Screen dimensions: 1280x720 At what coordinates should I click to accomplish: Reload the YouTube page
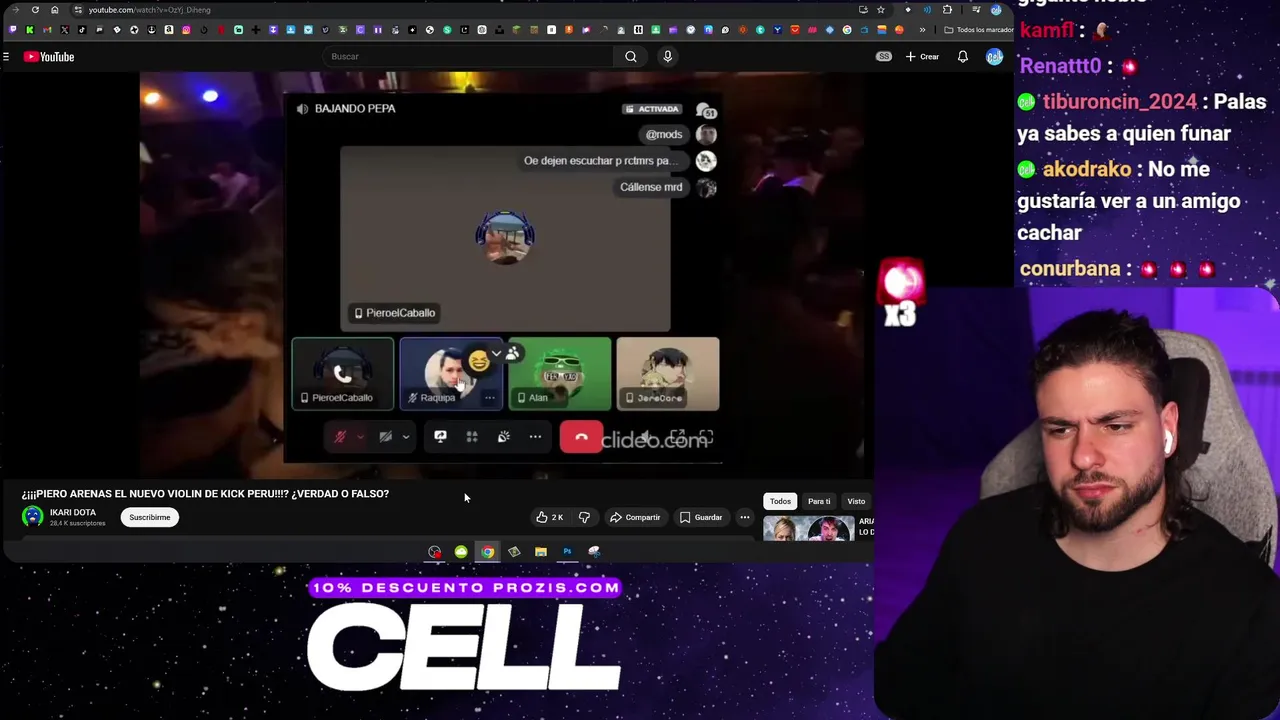pyautogui.click(x=35, y=10)
